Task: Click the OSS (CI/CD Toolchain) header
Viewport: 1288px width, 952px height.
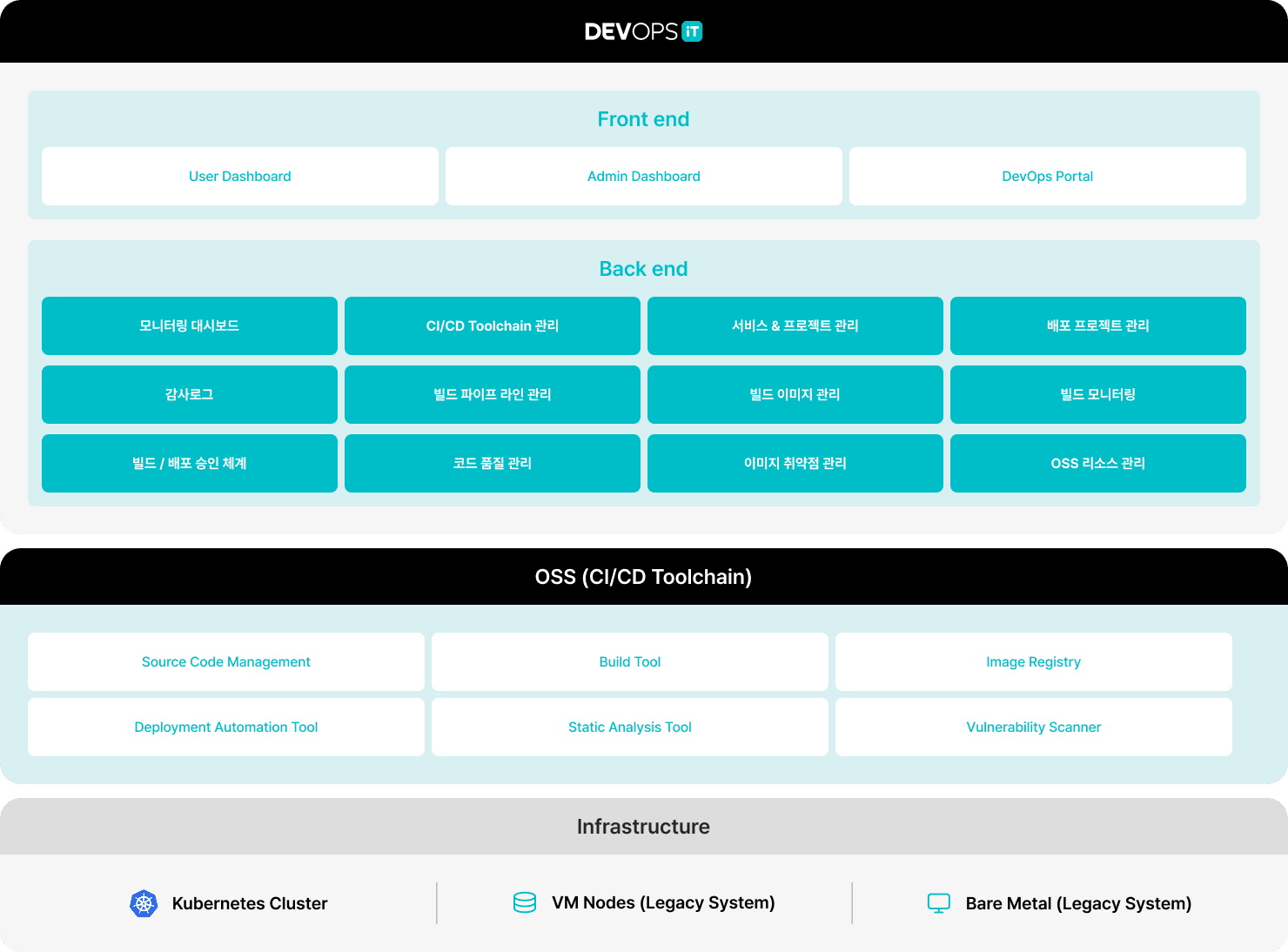Action: 643,577
